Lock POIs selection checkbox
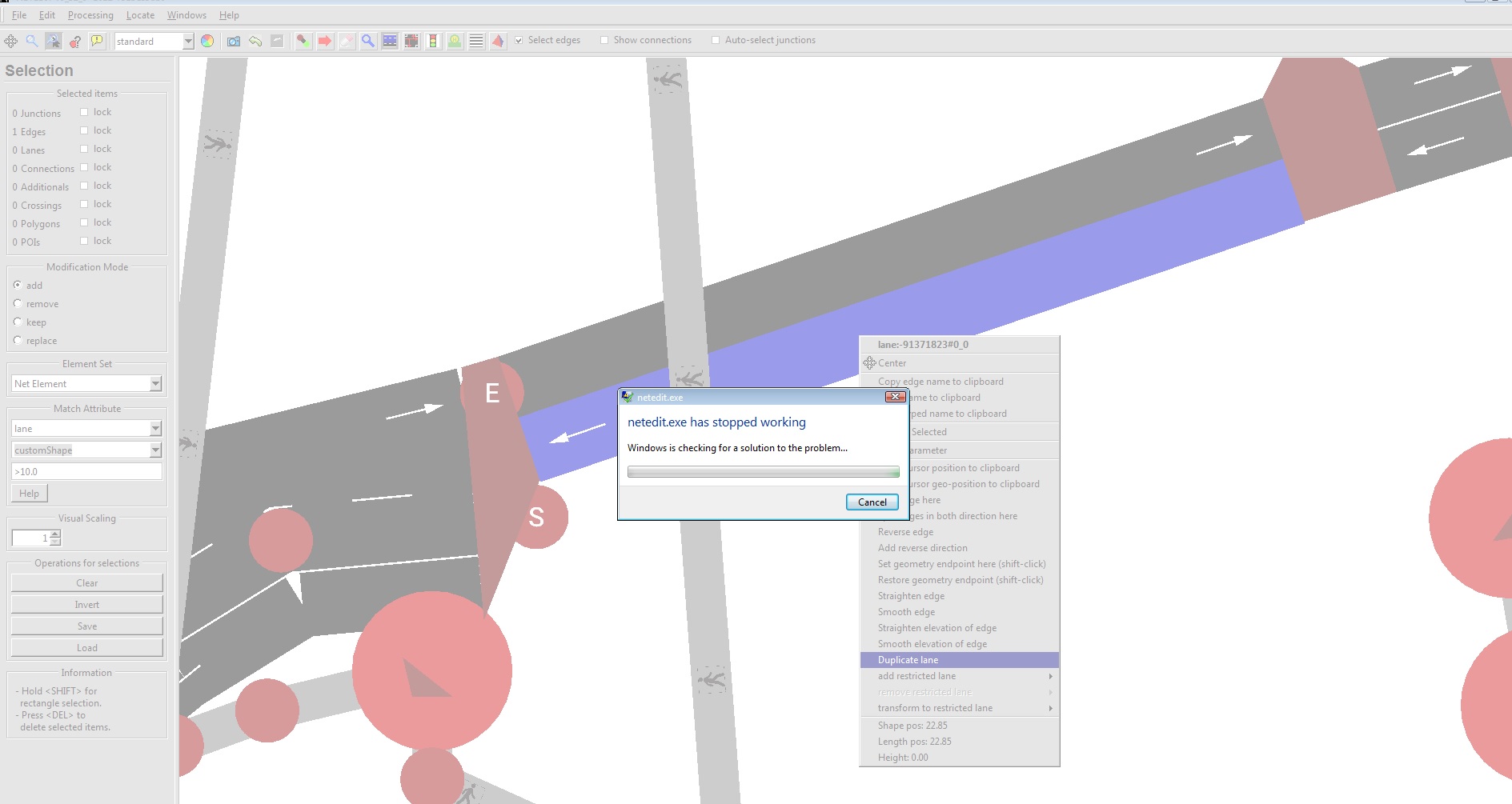Image resolution: width=1512 pixels, height=804 pixels. tap(84, 241)
